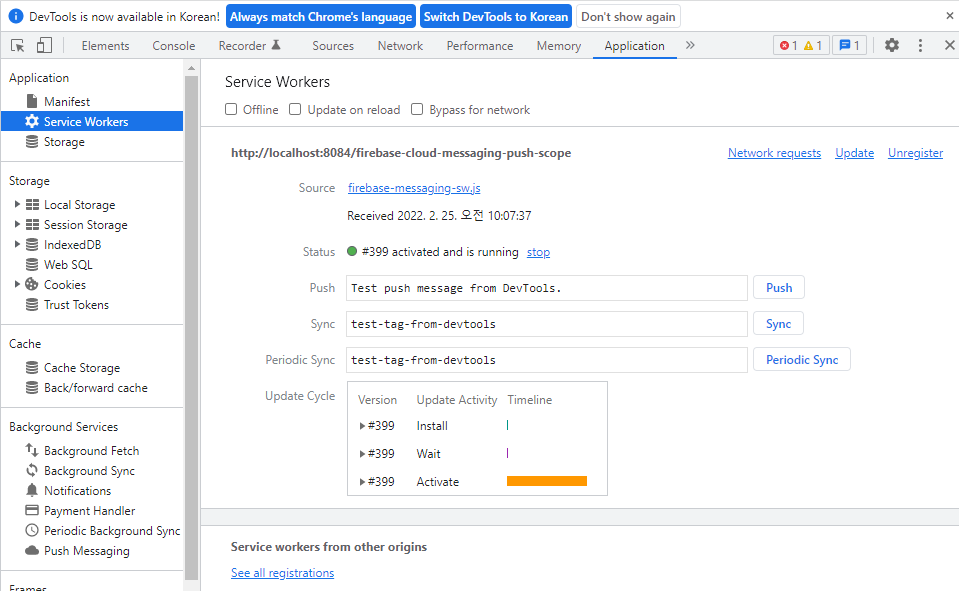Screen dimensions: 959x591
Task: Click the Periodic Sync button
Action: point(802,360)
